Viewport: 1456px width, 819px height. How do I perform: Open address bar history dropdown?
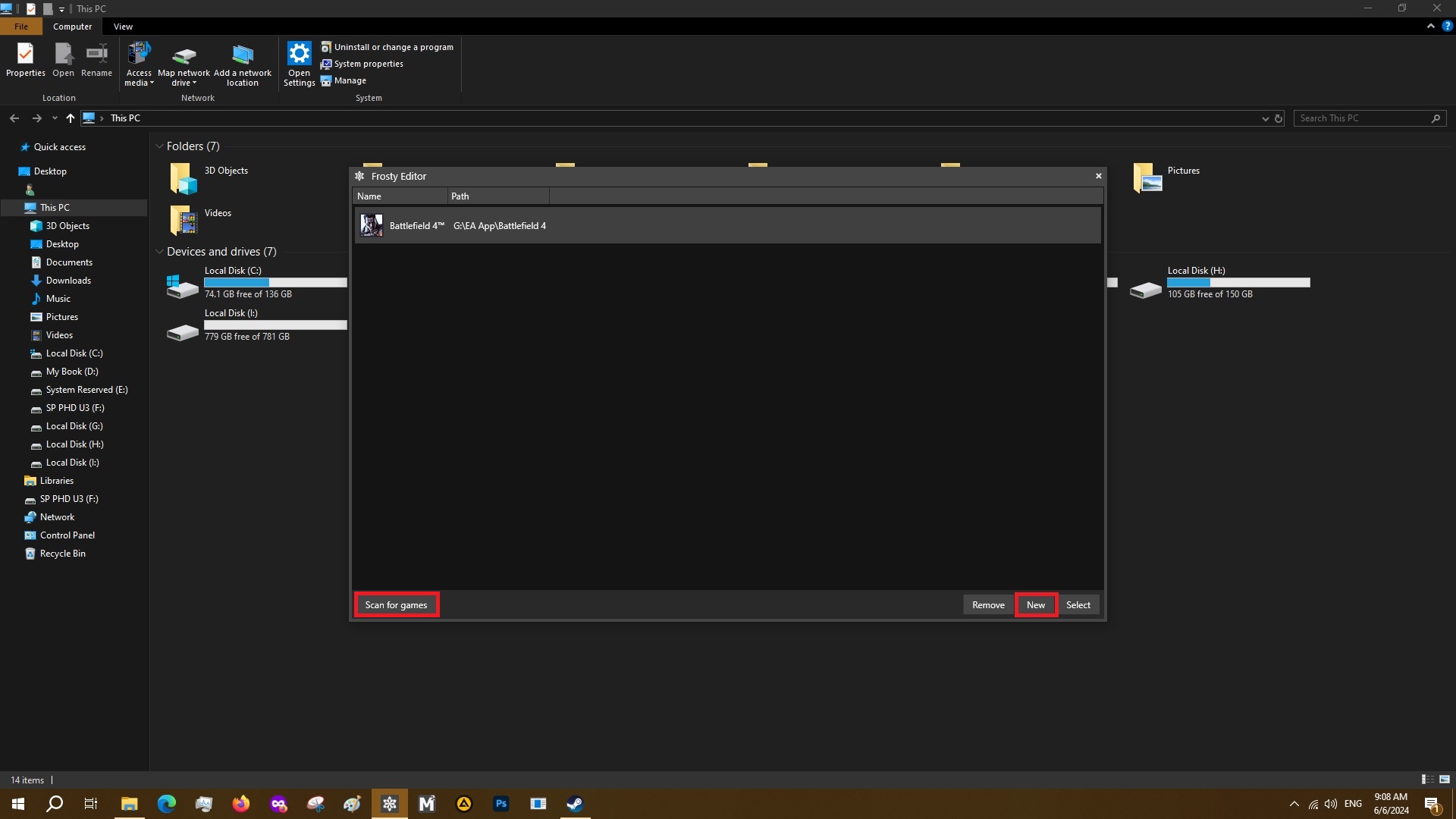click(1264, 118)
